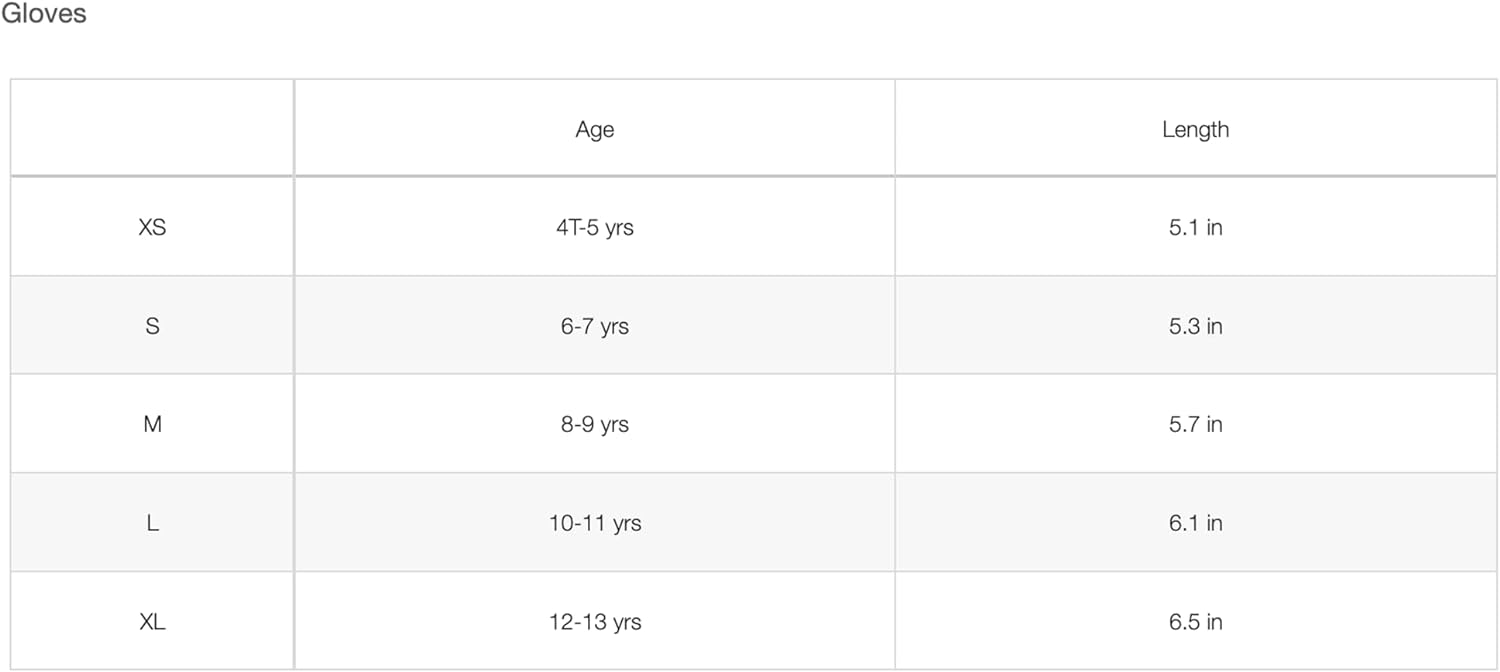
Task: Click the S size row label
Action: tap(152, 326)
